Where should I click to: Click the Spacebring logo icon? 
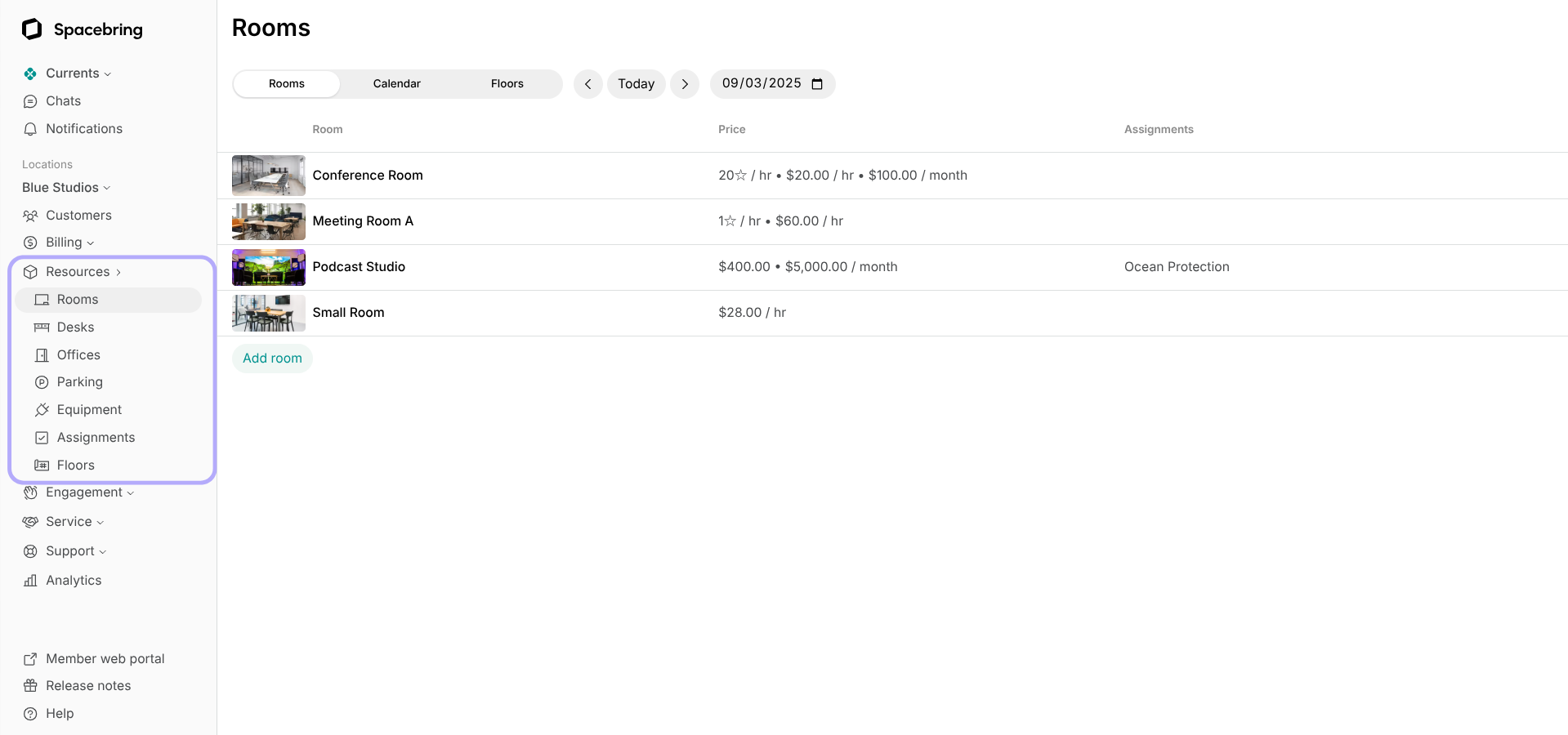coord(32,29)
